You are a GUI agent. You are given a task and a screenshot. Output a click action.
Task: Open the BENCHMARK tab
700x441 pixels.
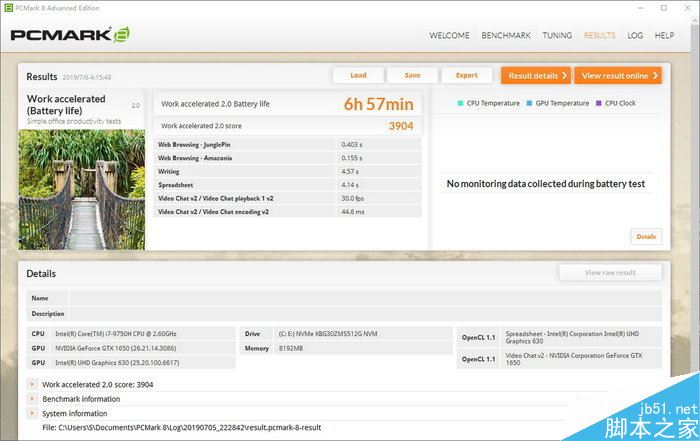(506, 35)
